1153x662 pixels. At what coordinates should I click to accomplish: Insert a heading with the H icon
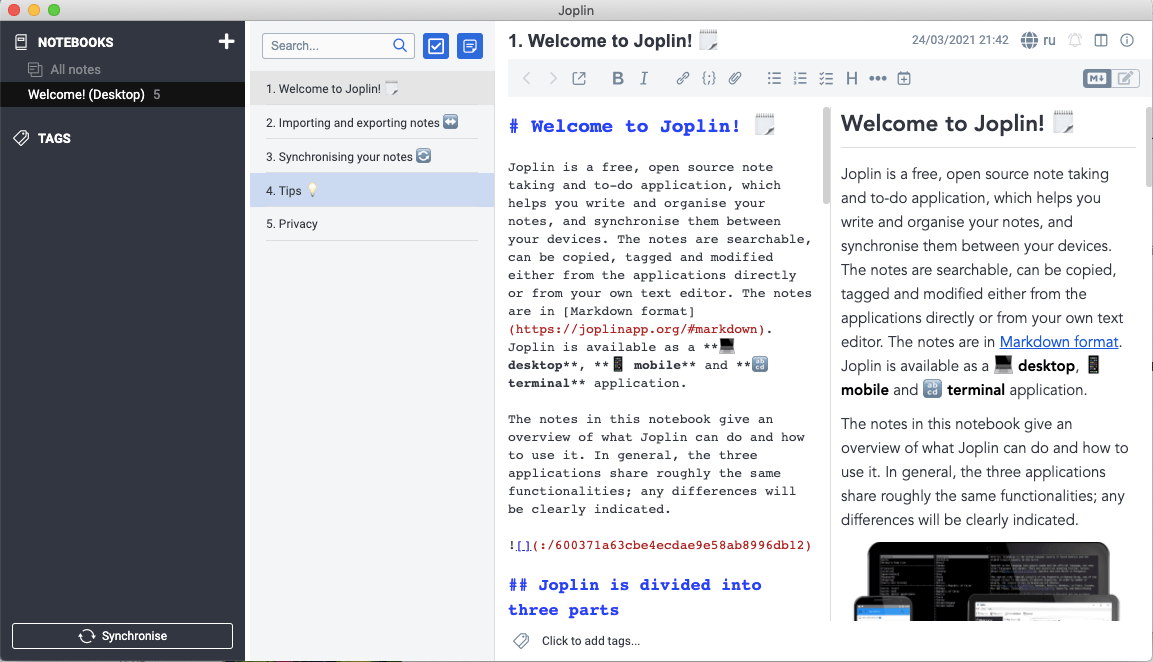[852, 78]
